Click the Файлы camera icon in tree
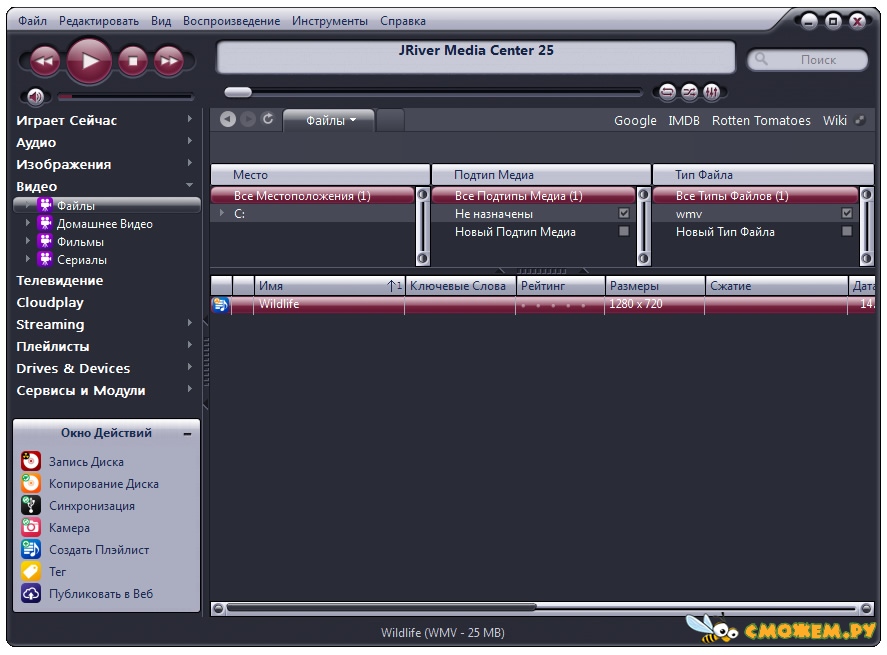The width and height of the screenshot is (887, 655). point(45,205)
